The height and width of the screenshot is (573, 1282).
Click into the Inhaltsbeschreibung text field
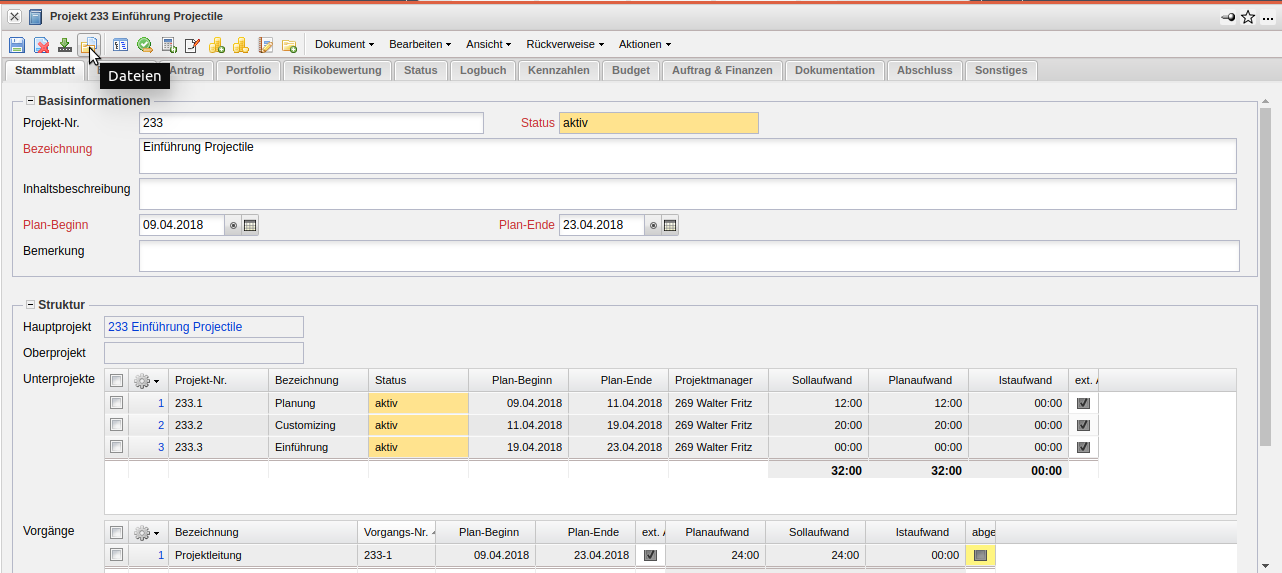tap(687, 194)
